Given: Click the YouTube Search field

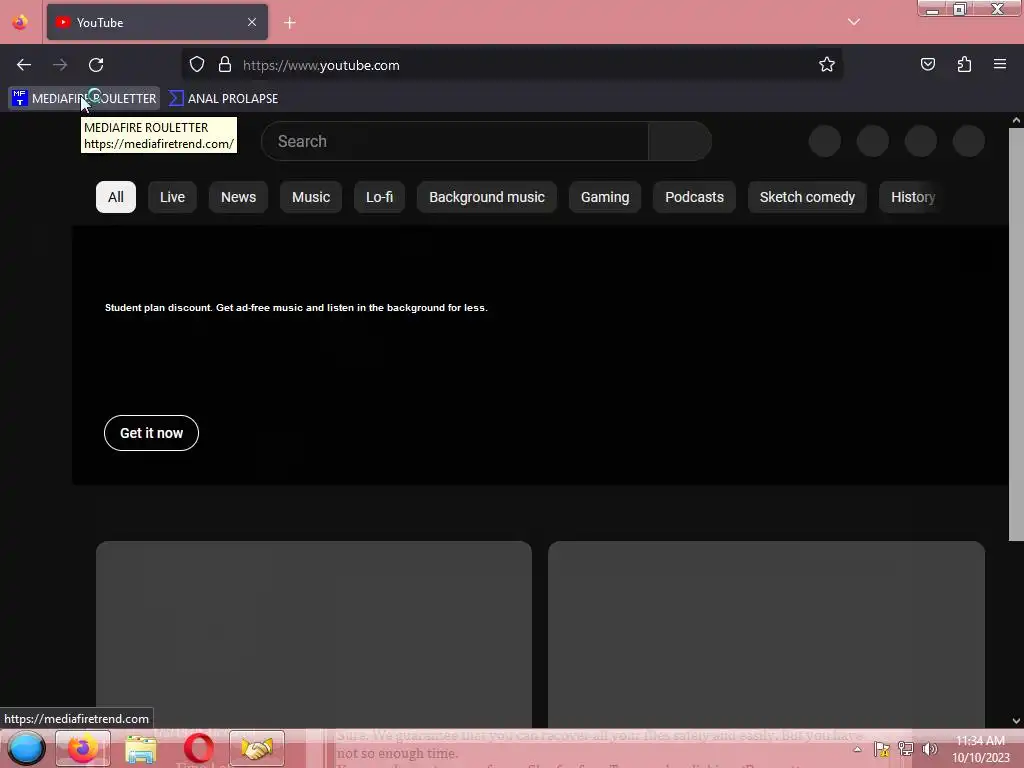Looking at the screenshot, I should [455, 141].
